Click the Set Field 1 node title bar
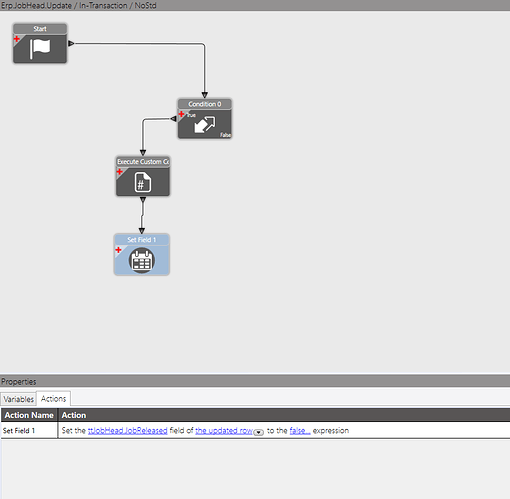Screen dimensions: 510x499 pos(142,240)
